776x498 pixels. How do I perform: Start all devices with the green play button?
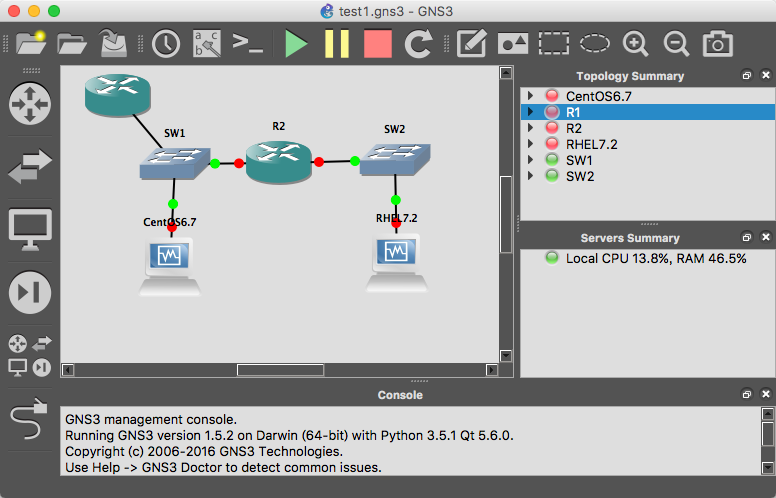pos(296,44)
